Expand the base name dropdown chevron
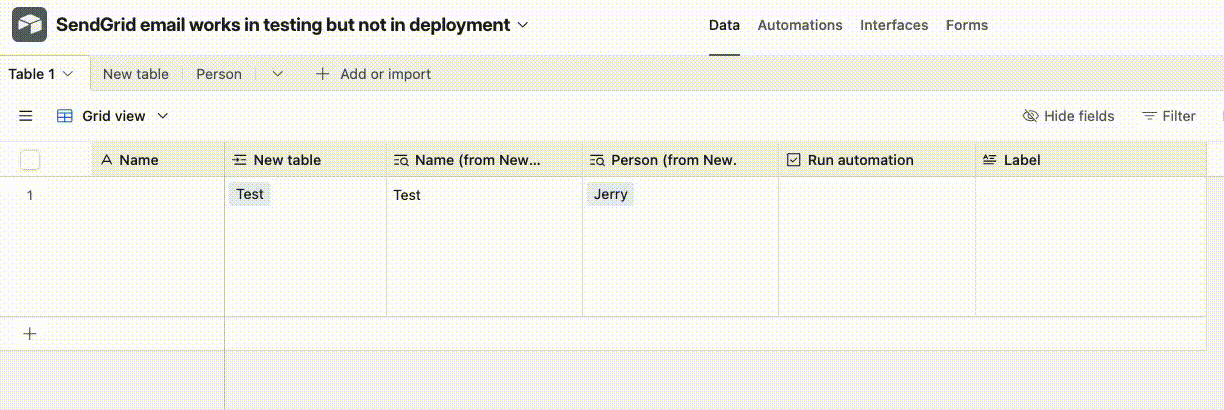The height and width of the screenshot is (410, 1224). click(x=522, y=25)
